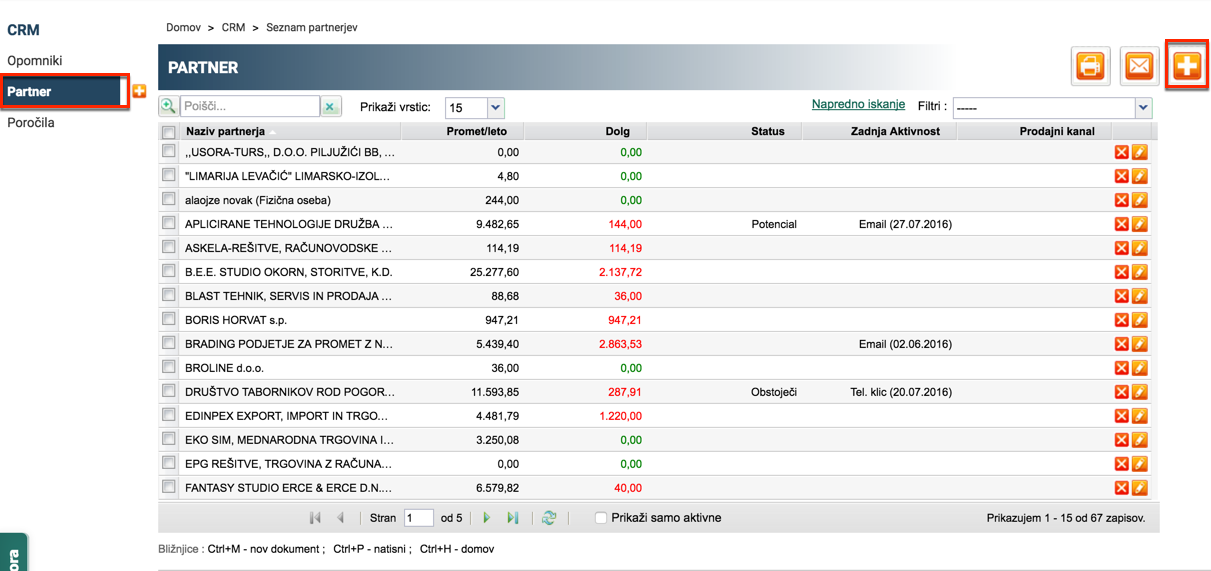This screenshot has height=571, width=1211.
Task: Edit the BROLINE d.o.o. row with the pencil icon
Action: 1139,368
